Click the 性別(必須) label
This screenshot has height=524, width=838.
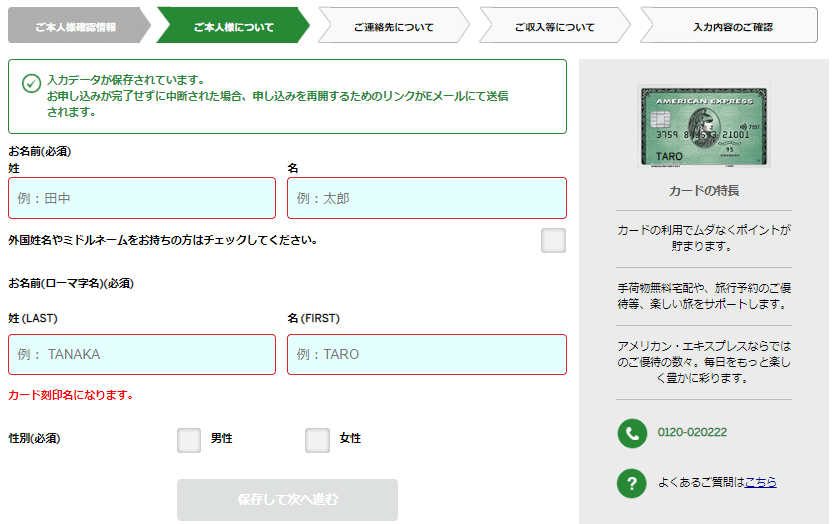[34, 438]
